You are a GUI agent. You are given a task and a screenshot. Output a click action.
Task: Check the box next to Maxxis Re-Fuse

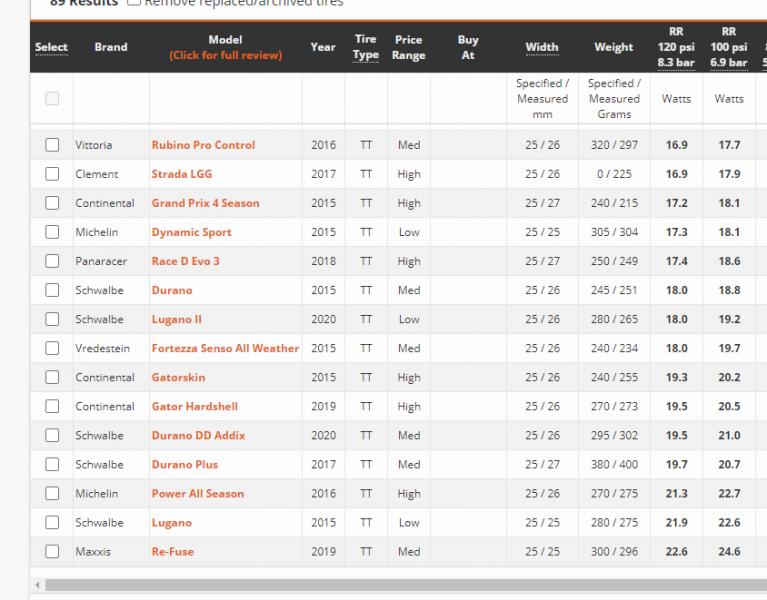[x=52, y=552]
